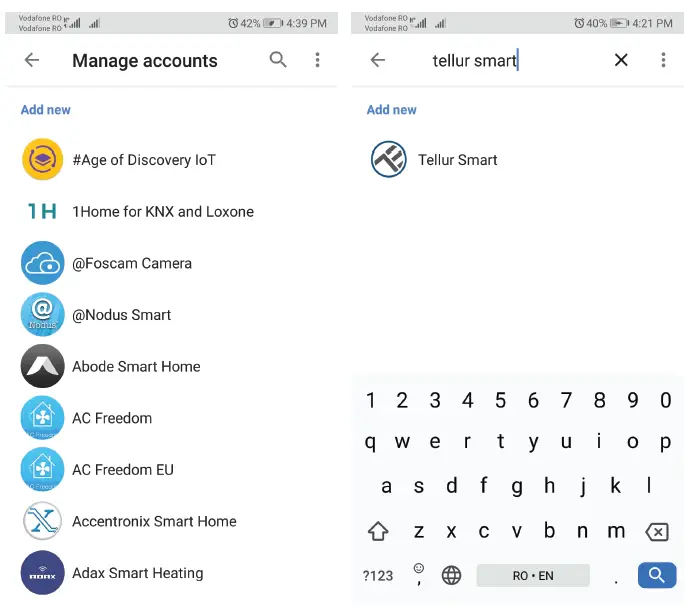Tap the RO · EN spacebar
The image size is (685, 607).
(x=533, y=576)
